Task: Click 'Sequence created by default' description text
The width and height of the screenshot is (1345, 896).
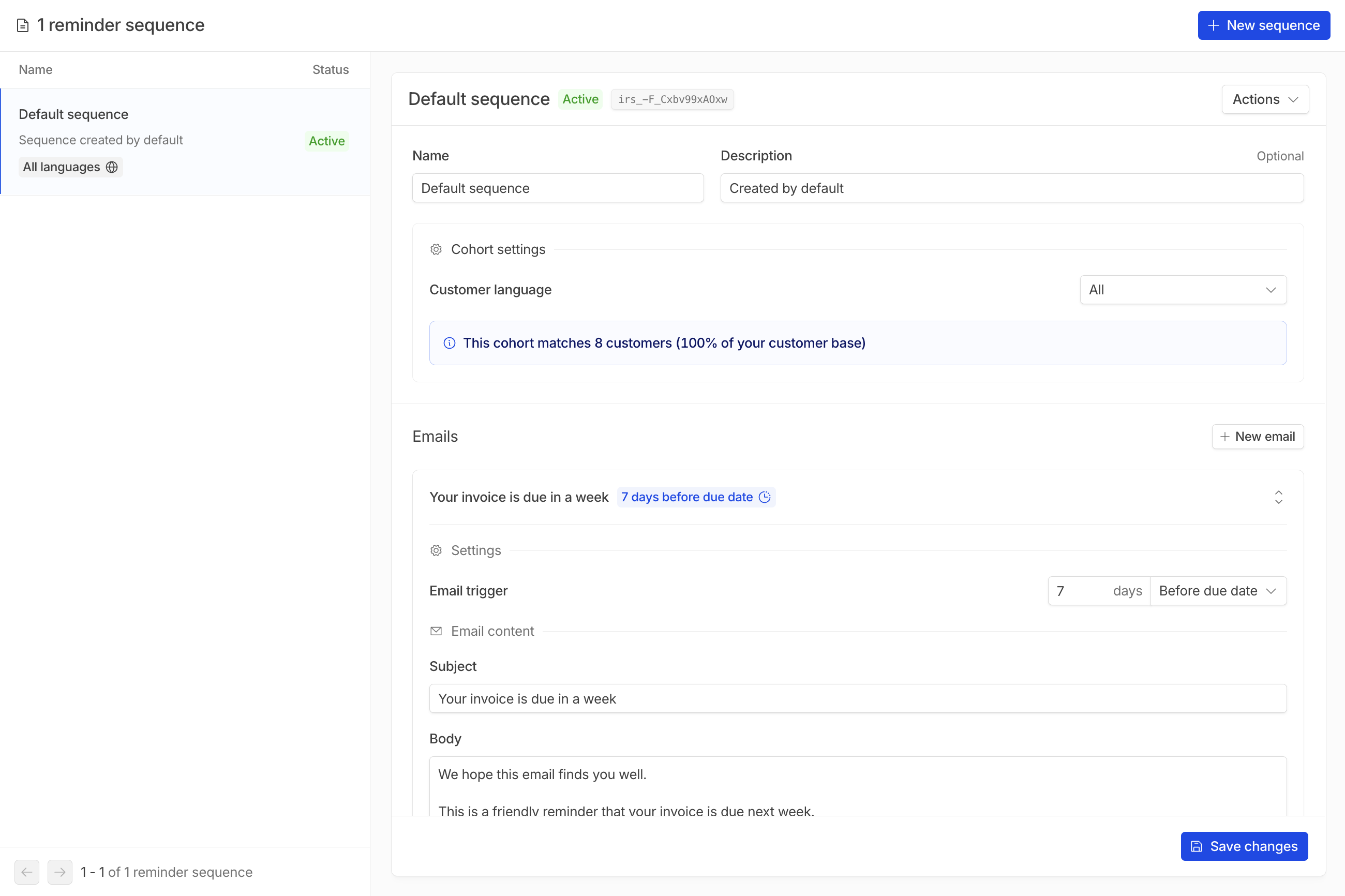Action: coord(100,140)
